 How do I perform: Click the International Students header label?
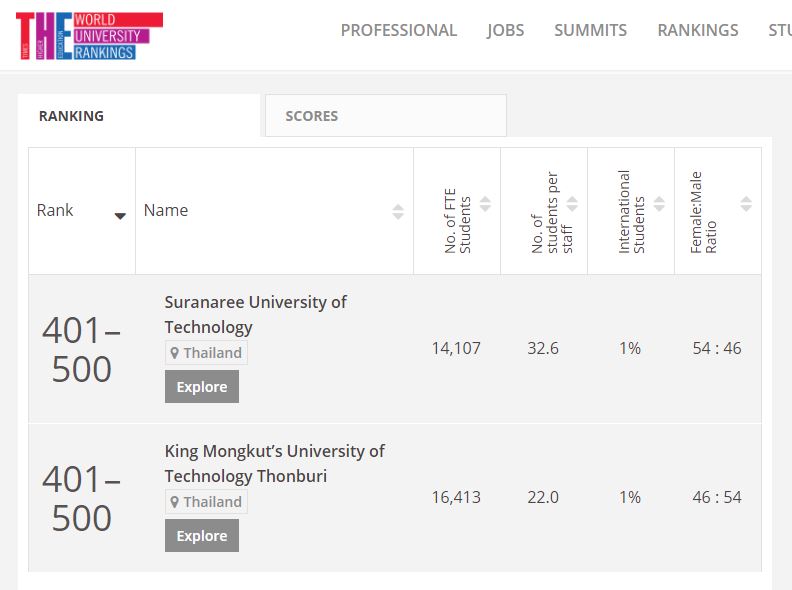pos(631,212)
